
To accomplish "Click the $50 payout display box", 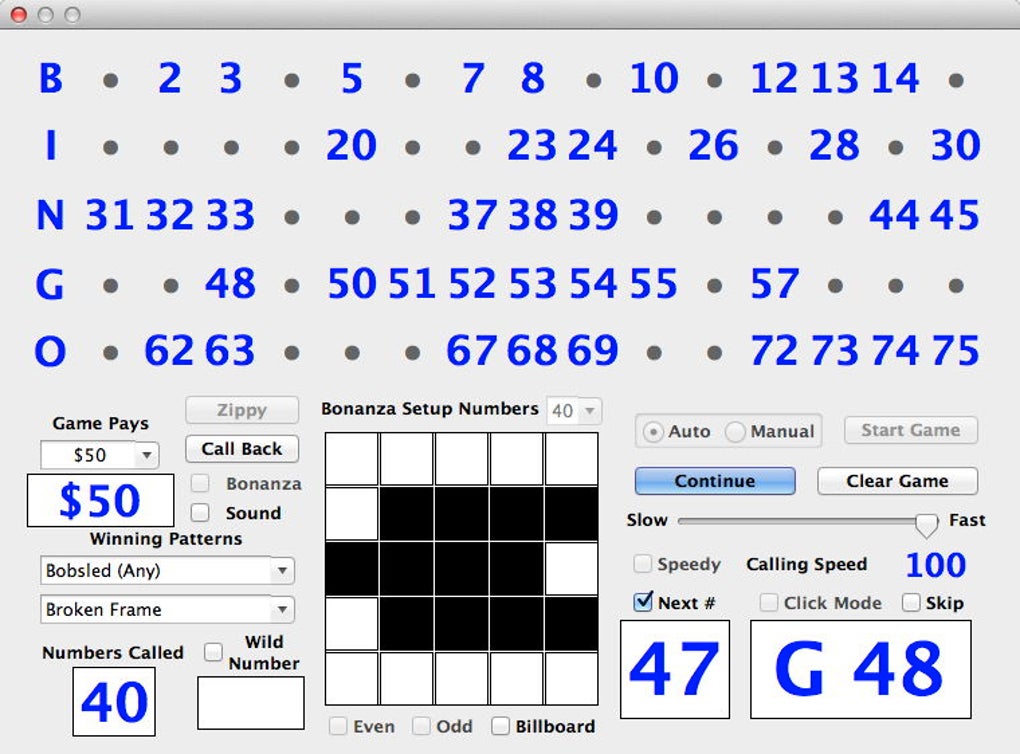I will 100,501.
